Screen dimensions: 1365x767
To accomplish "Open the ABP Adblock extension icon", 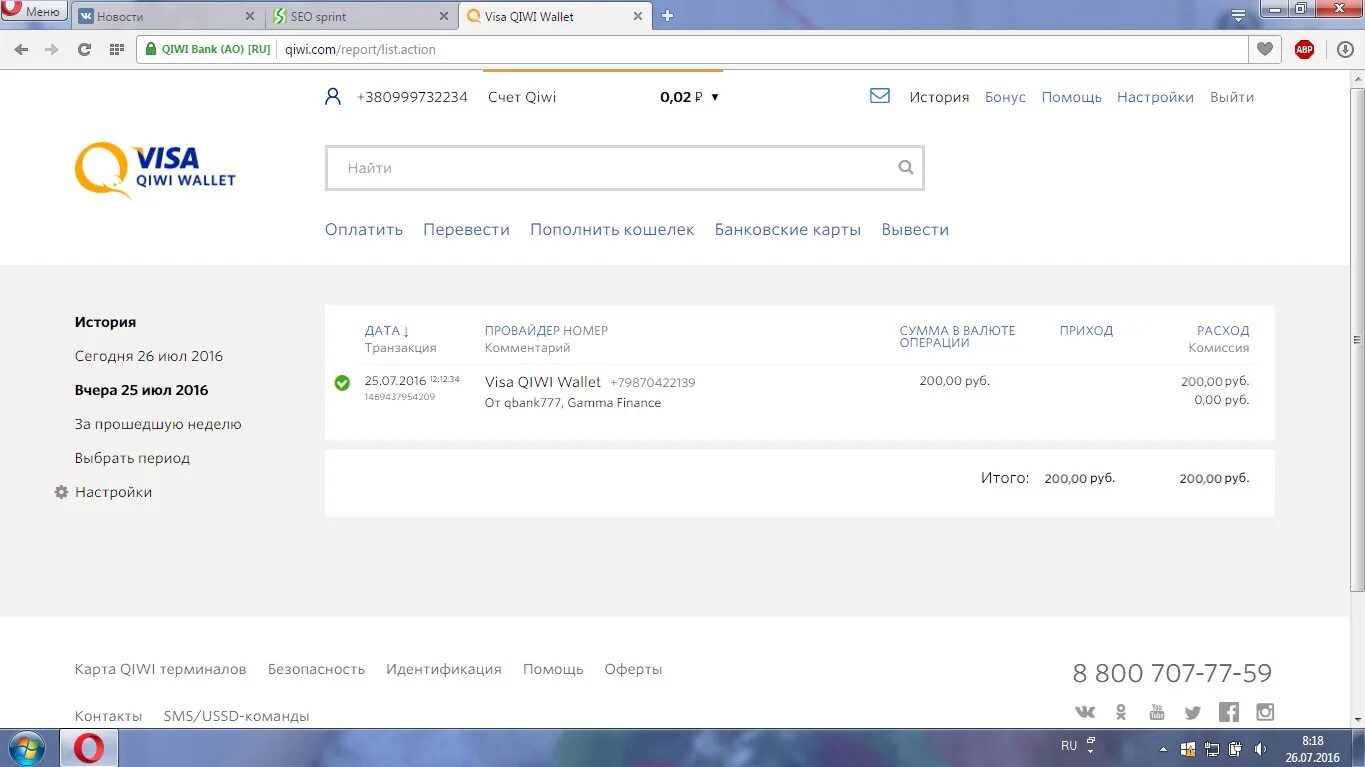I will (1304, 49).
